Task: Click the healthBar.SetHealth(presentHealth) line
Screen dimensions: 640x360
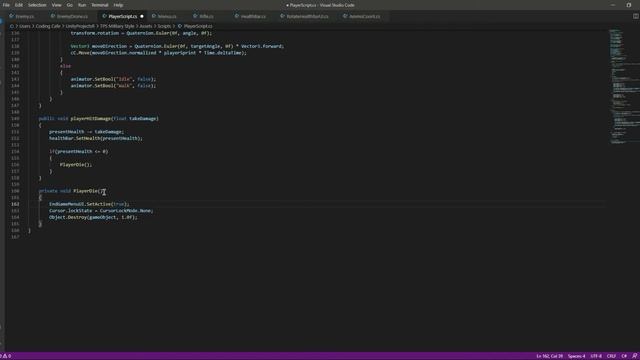Action: 96,138
